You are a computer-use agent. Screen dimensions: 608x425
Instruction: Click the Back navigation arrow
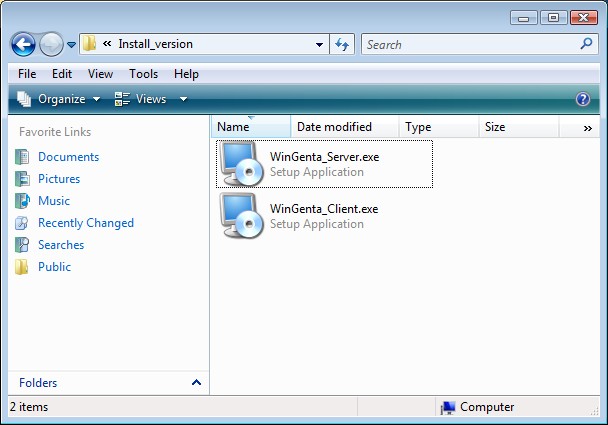tap(24, 44)
